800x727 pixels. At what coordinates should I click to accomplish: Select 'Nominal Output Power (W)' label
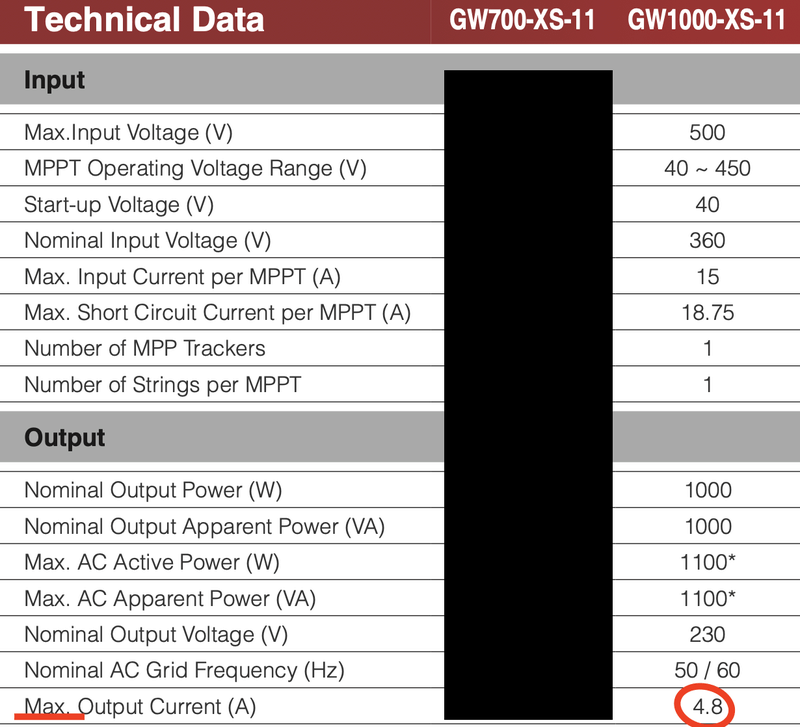[x=153, y=490]
